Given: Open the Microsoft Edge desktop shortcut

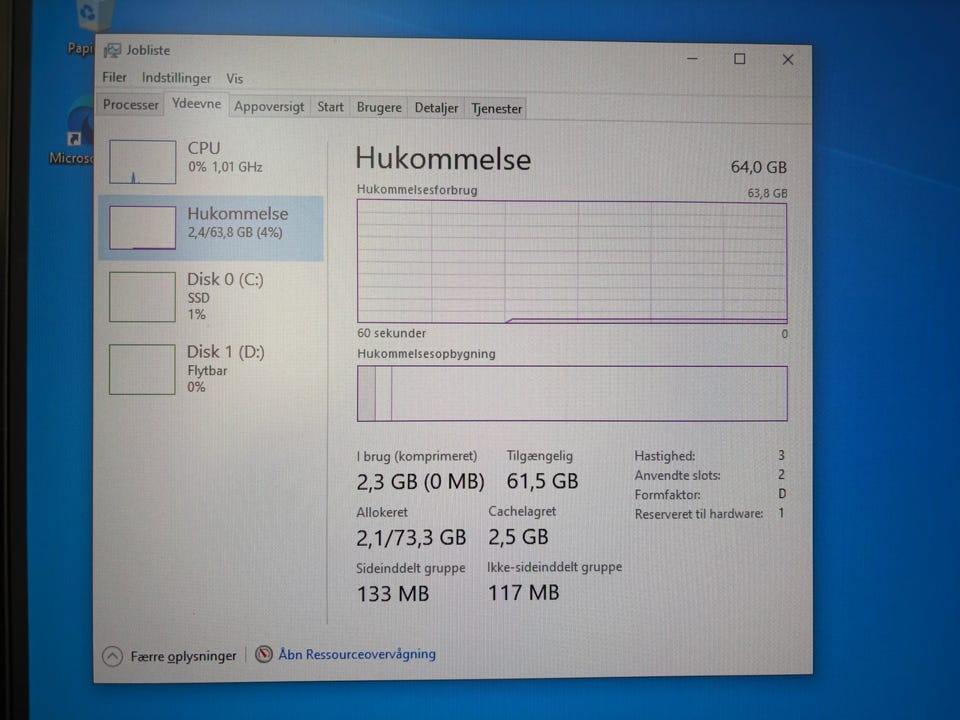Looking at the screenshot, I should click(x=80, y=122).
